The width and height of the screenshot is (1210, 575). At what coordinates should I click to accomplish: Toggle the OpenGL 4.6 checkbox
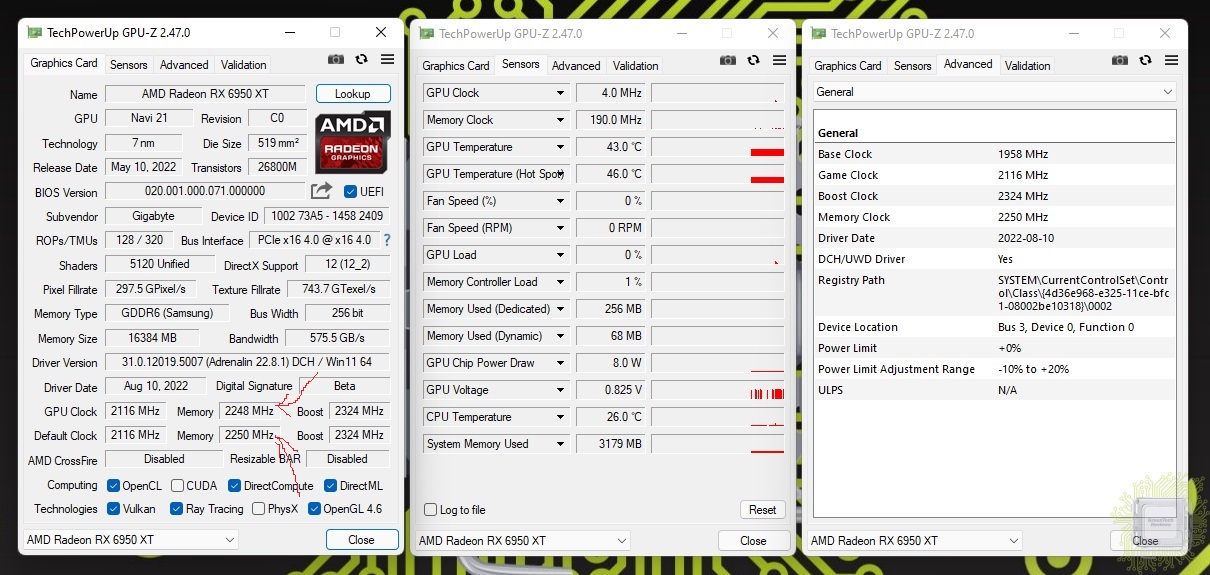(x=314, y=509)
